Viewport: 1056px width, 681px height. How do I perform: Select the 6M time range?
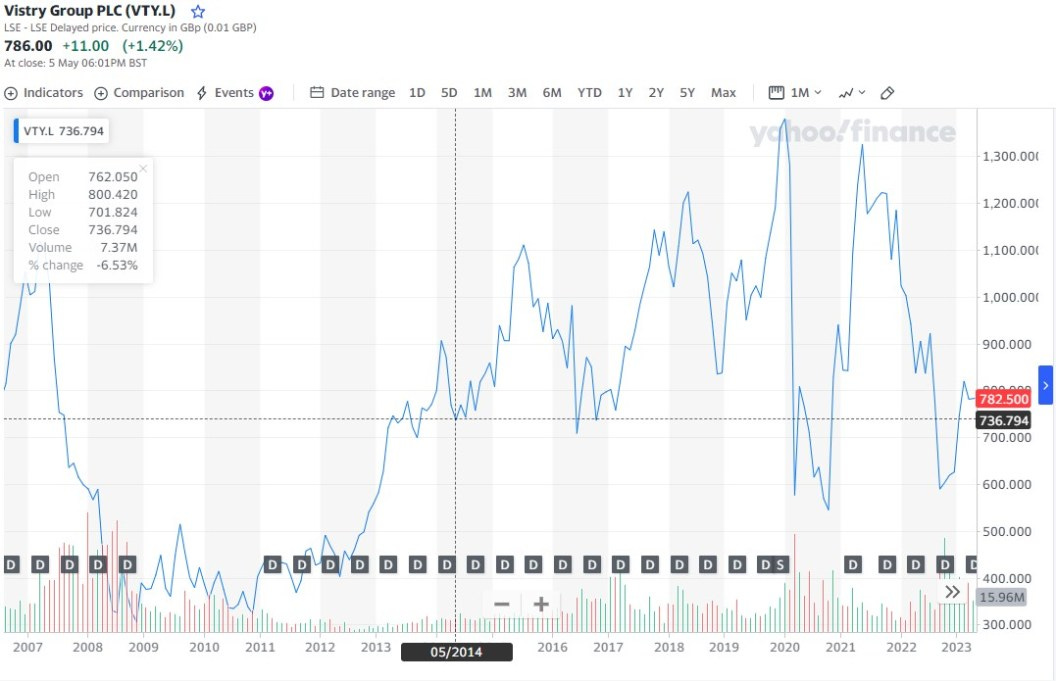(552, 93)
